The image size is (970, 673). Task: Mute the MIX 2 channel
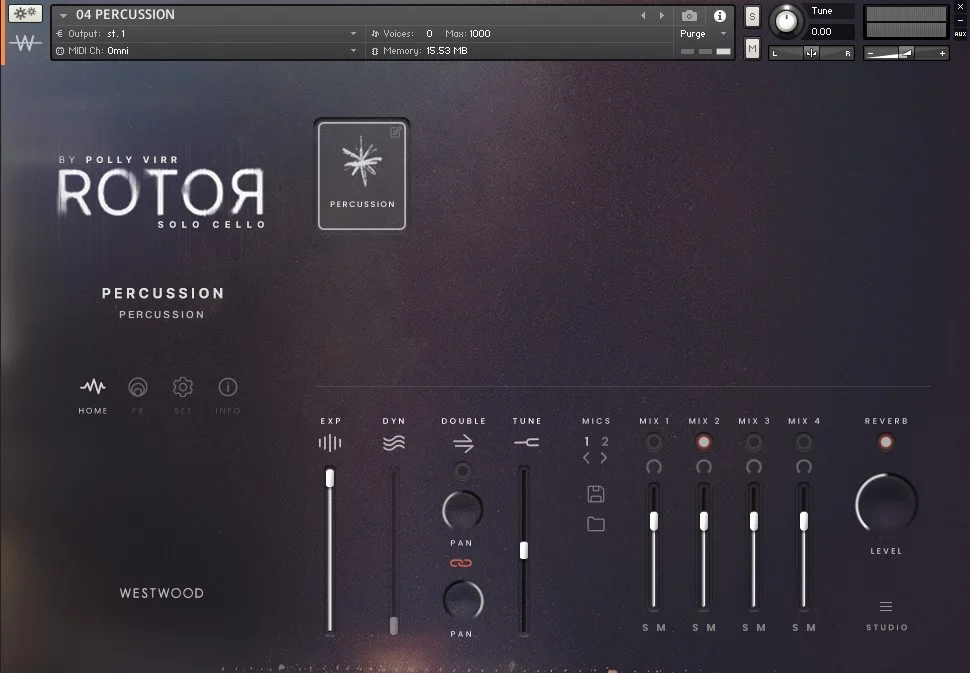(711, 627)
